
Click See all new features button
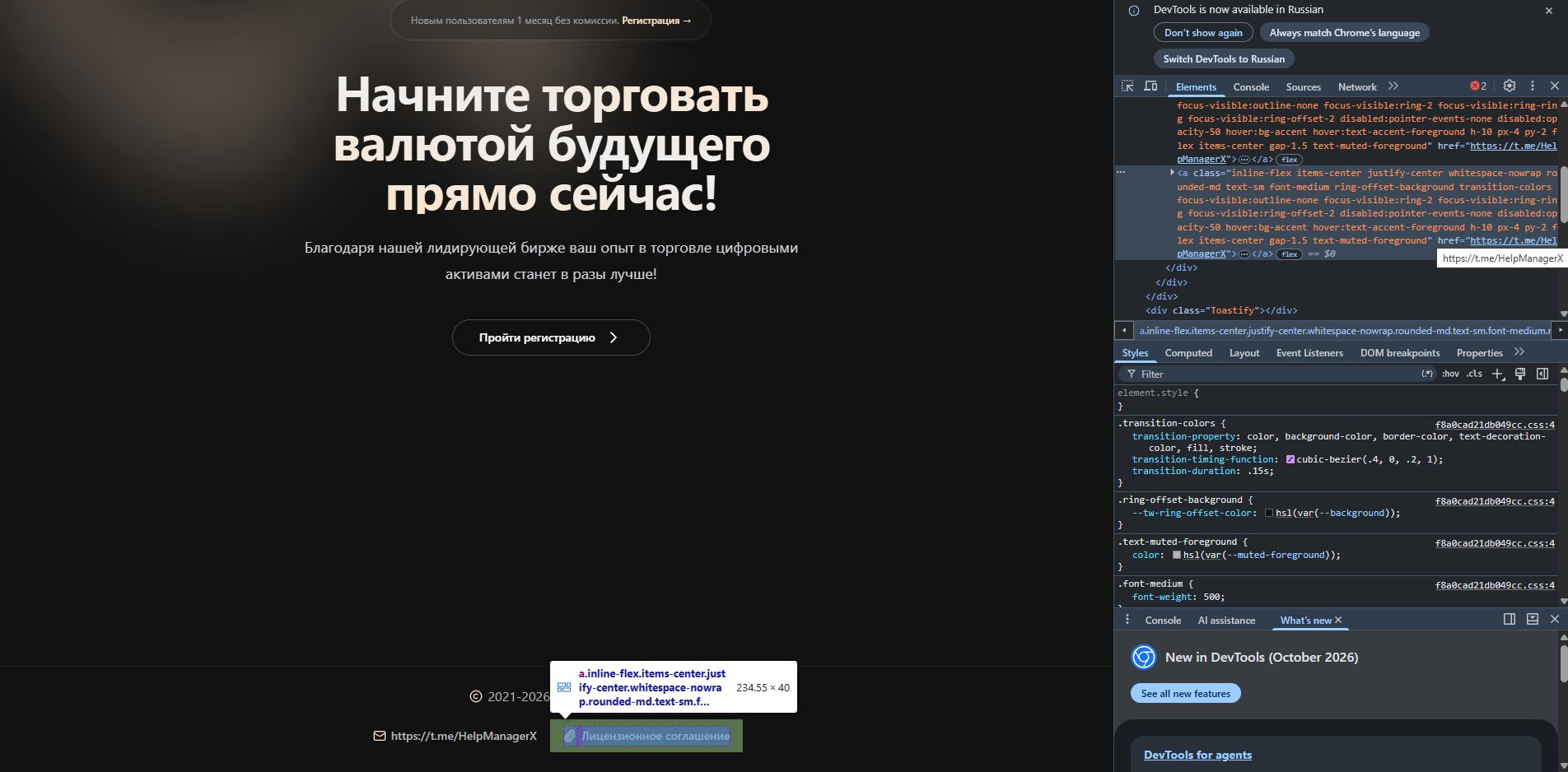click(1186, 693)
